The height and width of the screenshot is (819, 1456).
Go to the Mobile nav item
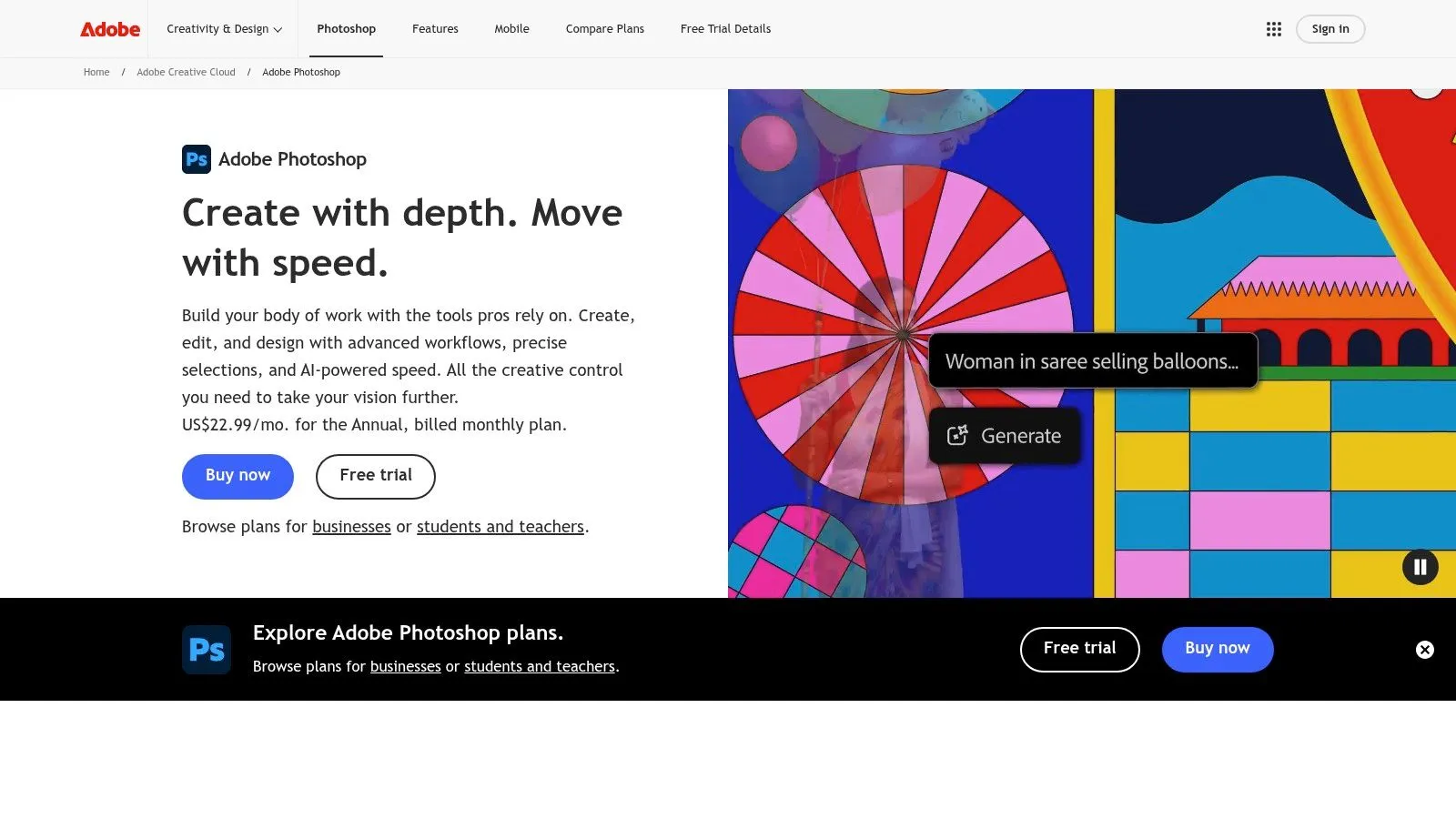click(x=511, y=29)
